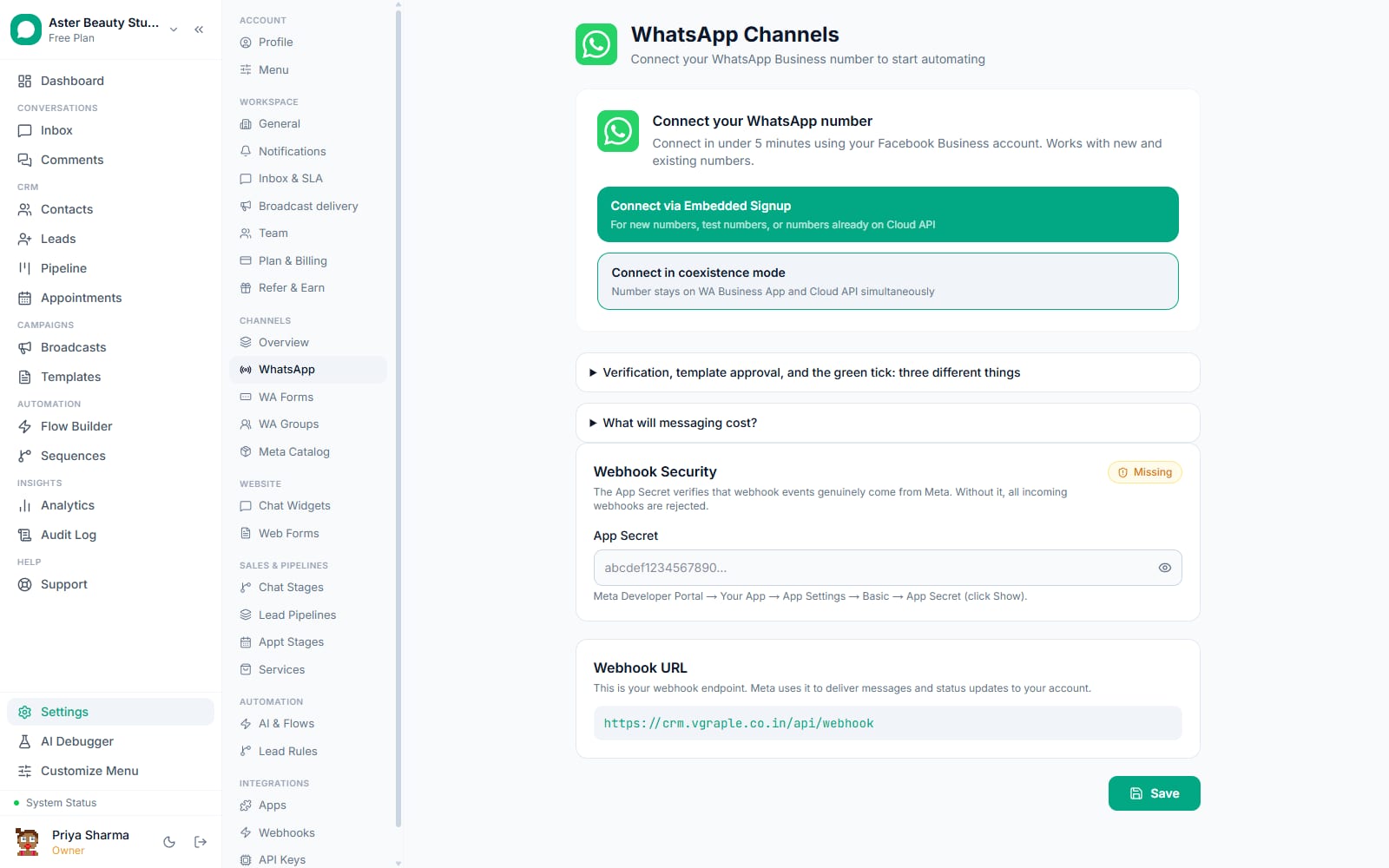Open Apps integrations settings
1389x868 pixels.
308,806
